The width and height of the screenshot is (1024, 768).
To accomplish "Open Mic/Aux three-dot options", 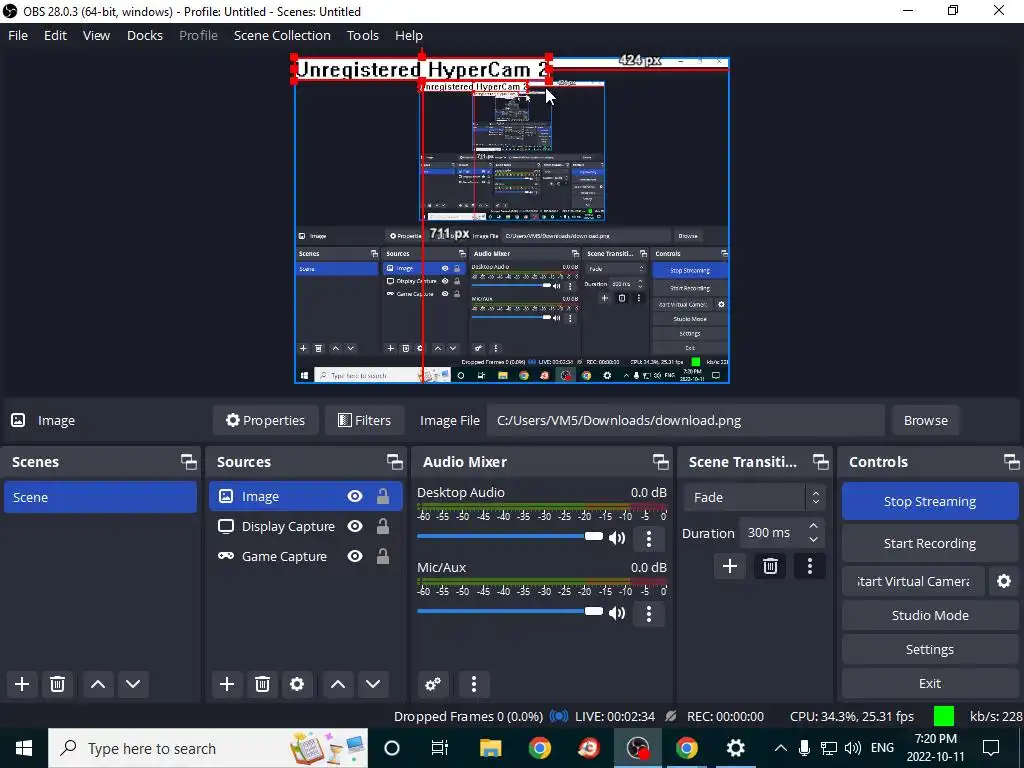I will point(648,614).
